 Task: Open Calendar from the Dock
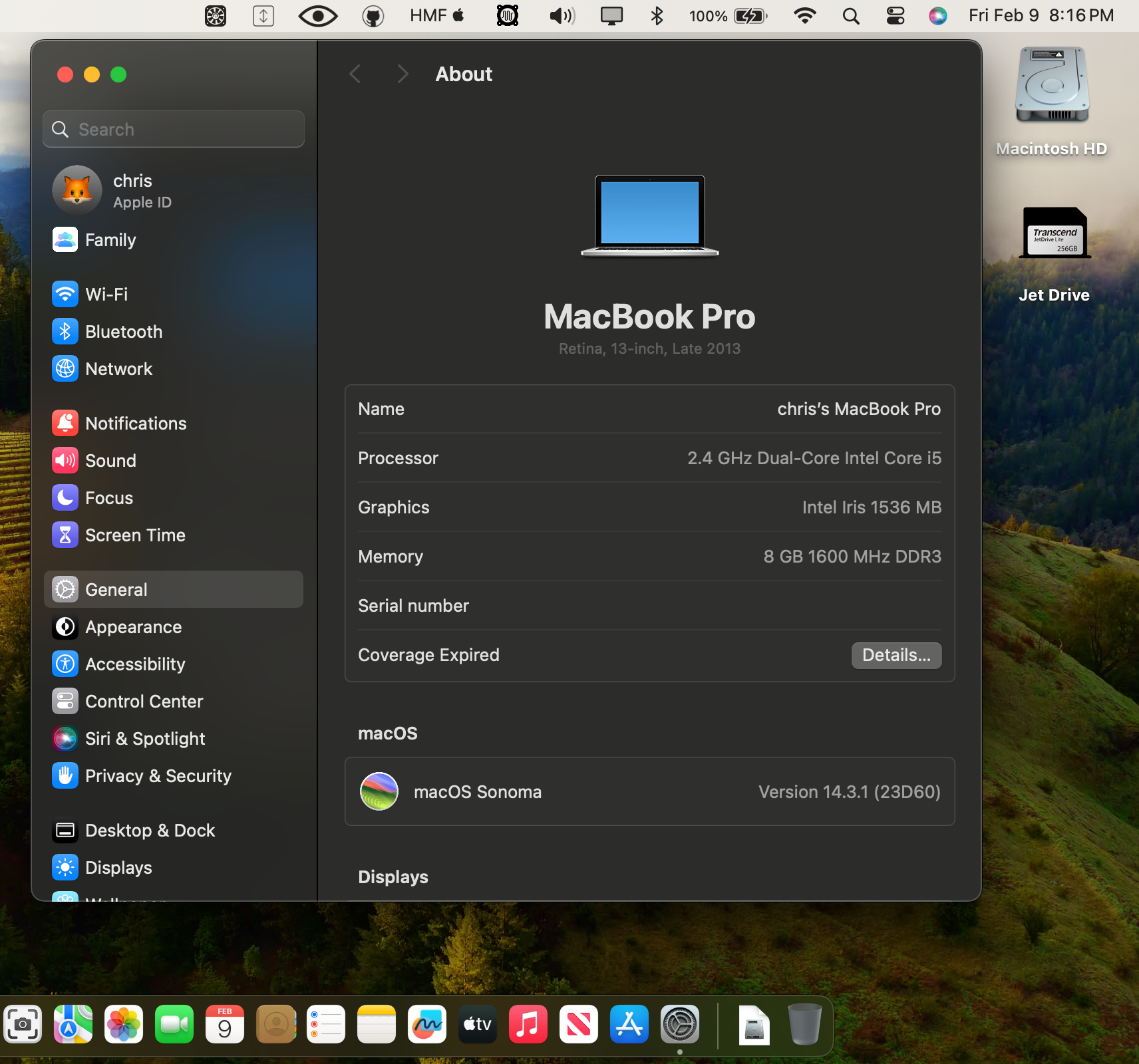coord(225,1024)
